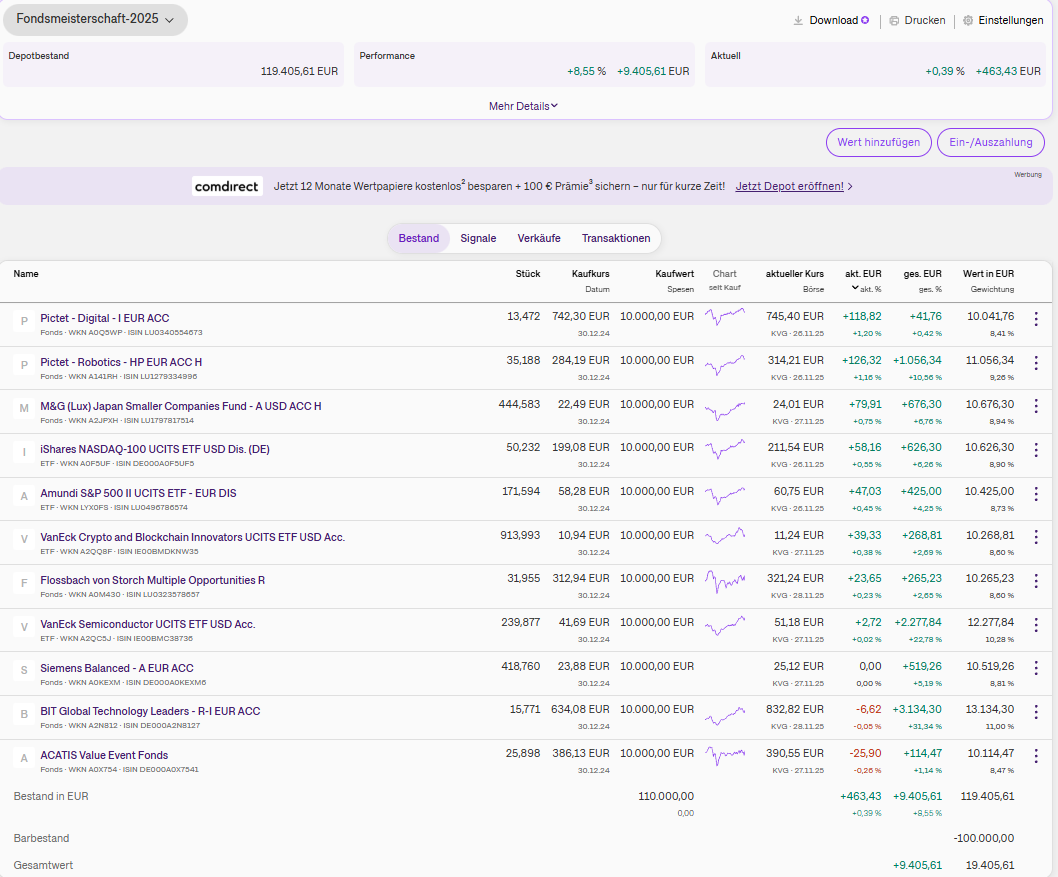Viewport: 1058px width, 877px height.
Task: Click the printer icon next to Drucken
Action: click(894, 20)
